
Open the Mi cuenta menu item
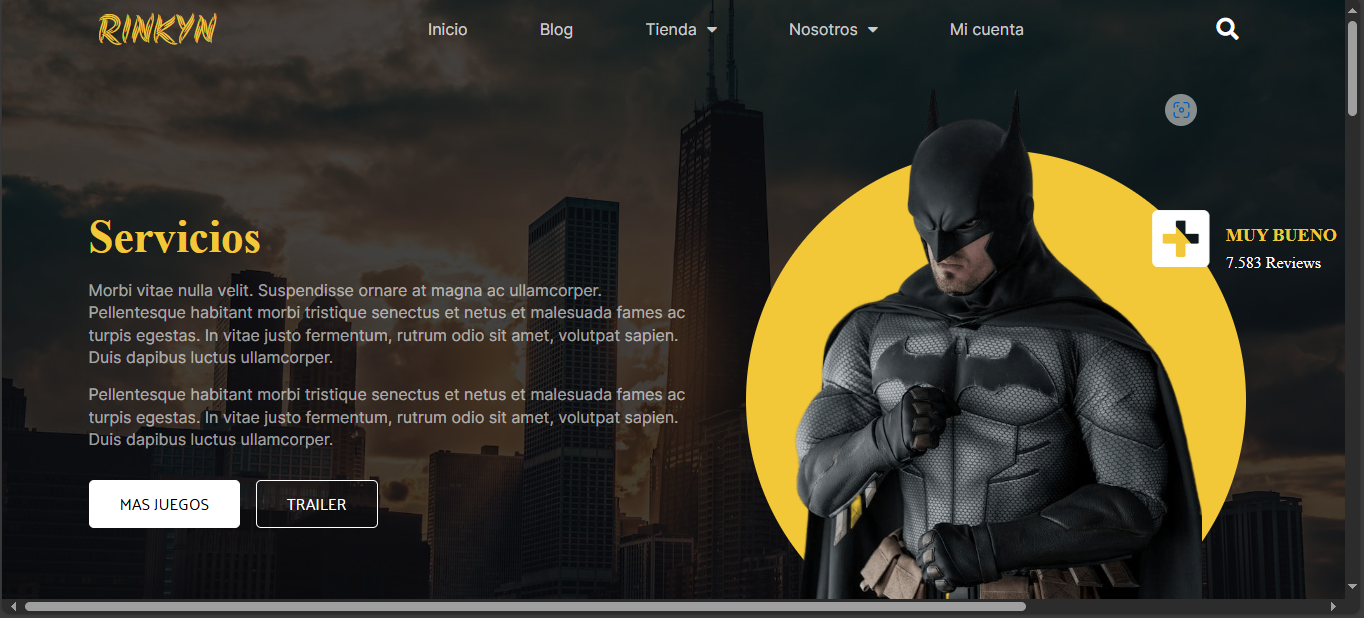click(x=987, y=30)
